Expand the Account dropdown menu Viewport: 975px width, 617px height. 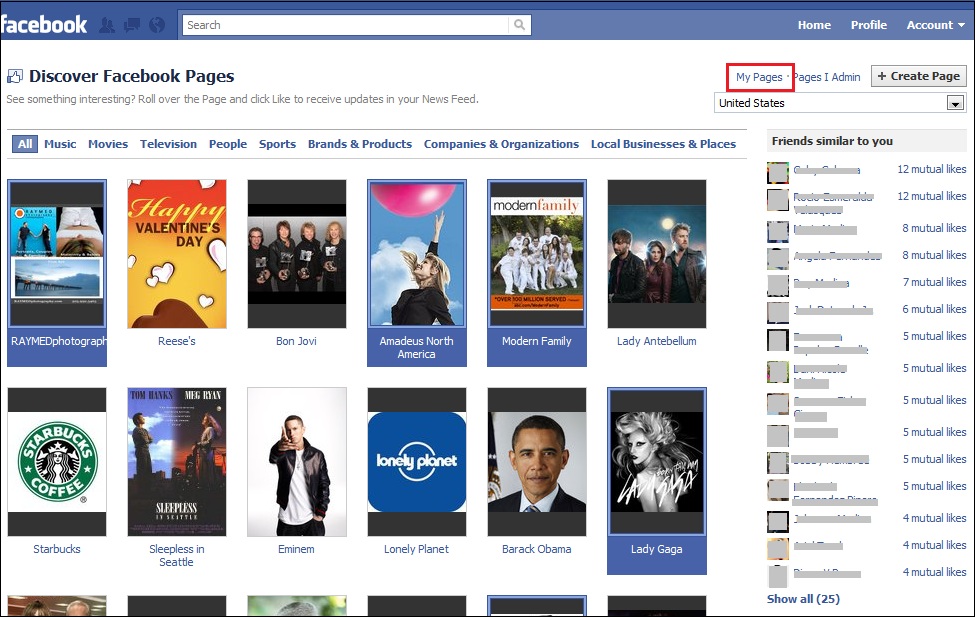click(935, 25)
